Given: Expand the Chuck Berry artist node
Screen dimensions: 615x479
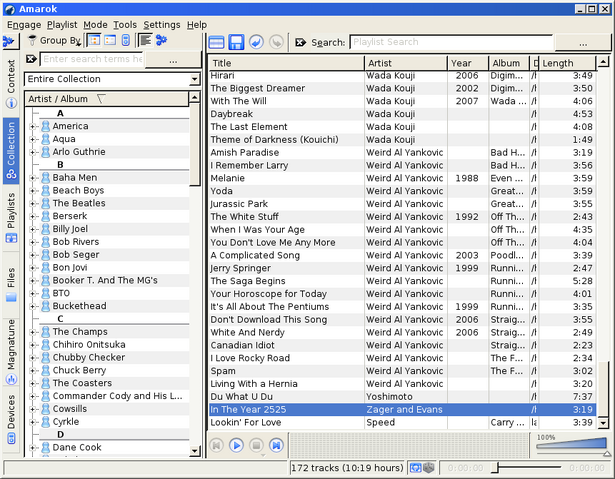Looking at the screenshot, I should 33,371.
